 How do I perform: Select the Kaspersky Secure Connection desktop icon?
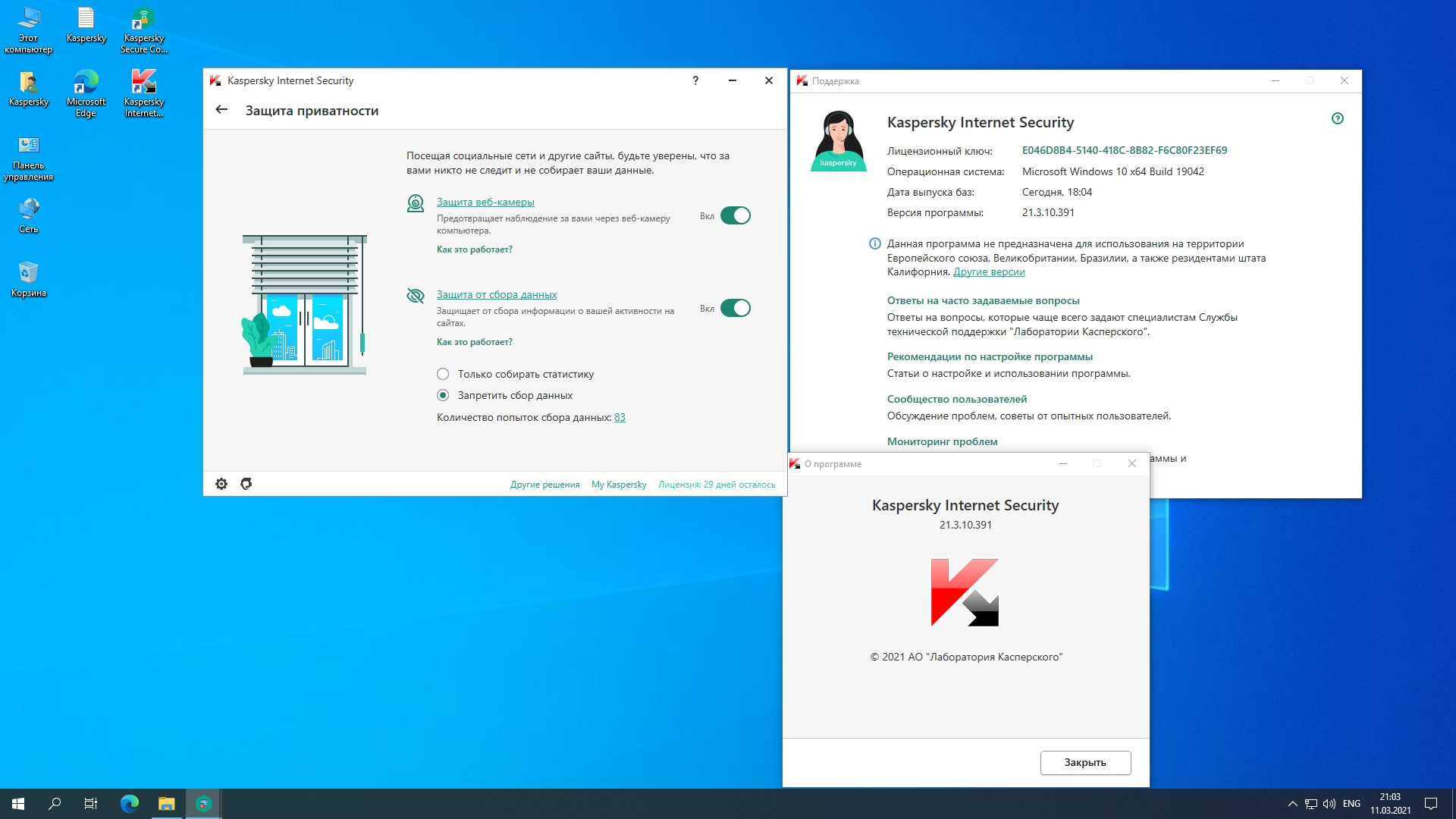pos(144,30)
